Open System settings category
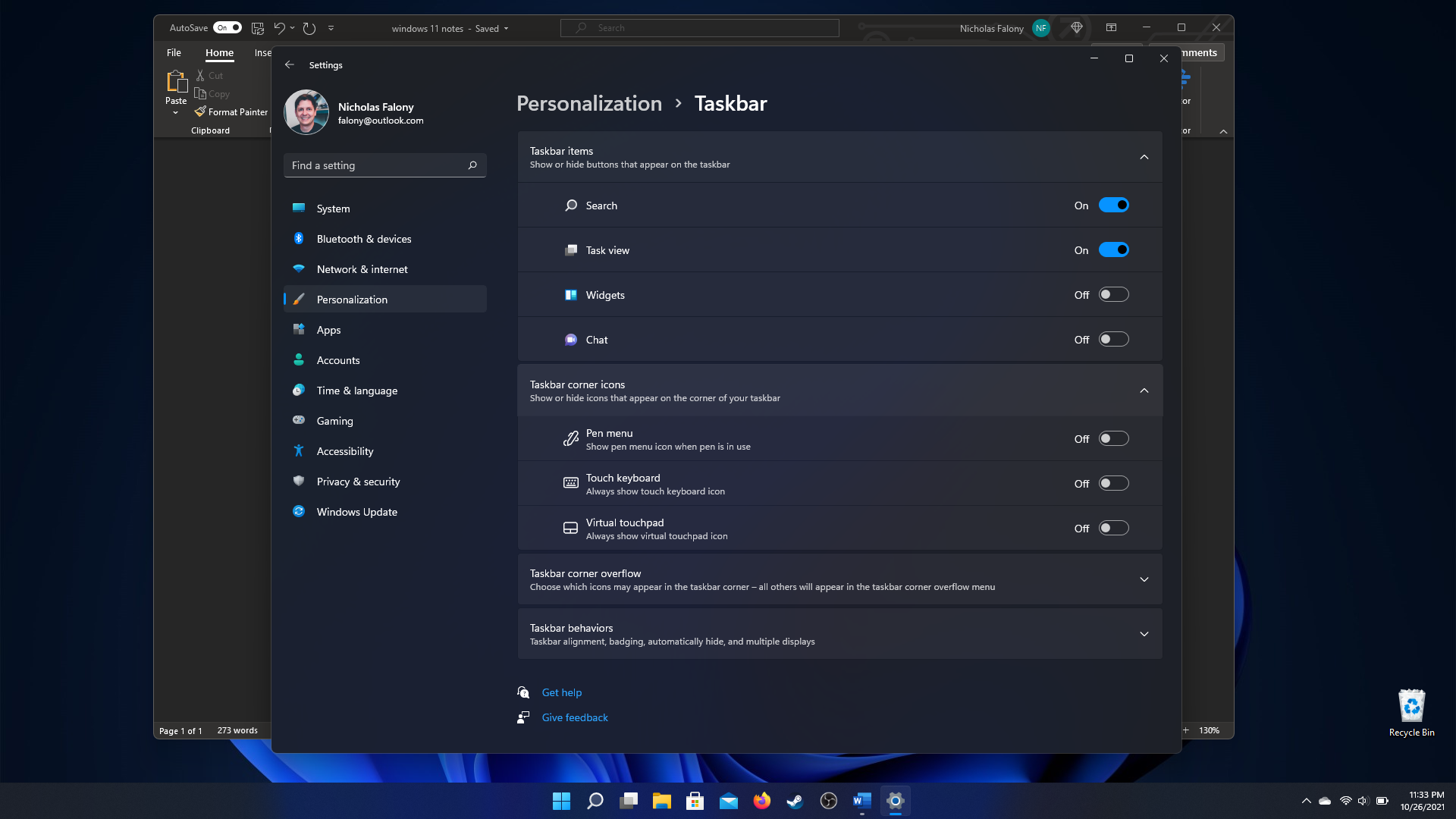This screenshot has height=819, width=1456. pos(385,209)
